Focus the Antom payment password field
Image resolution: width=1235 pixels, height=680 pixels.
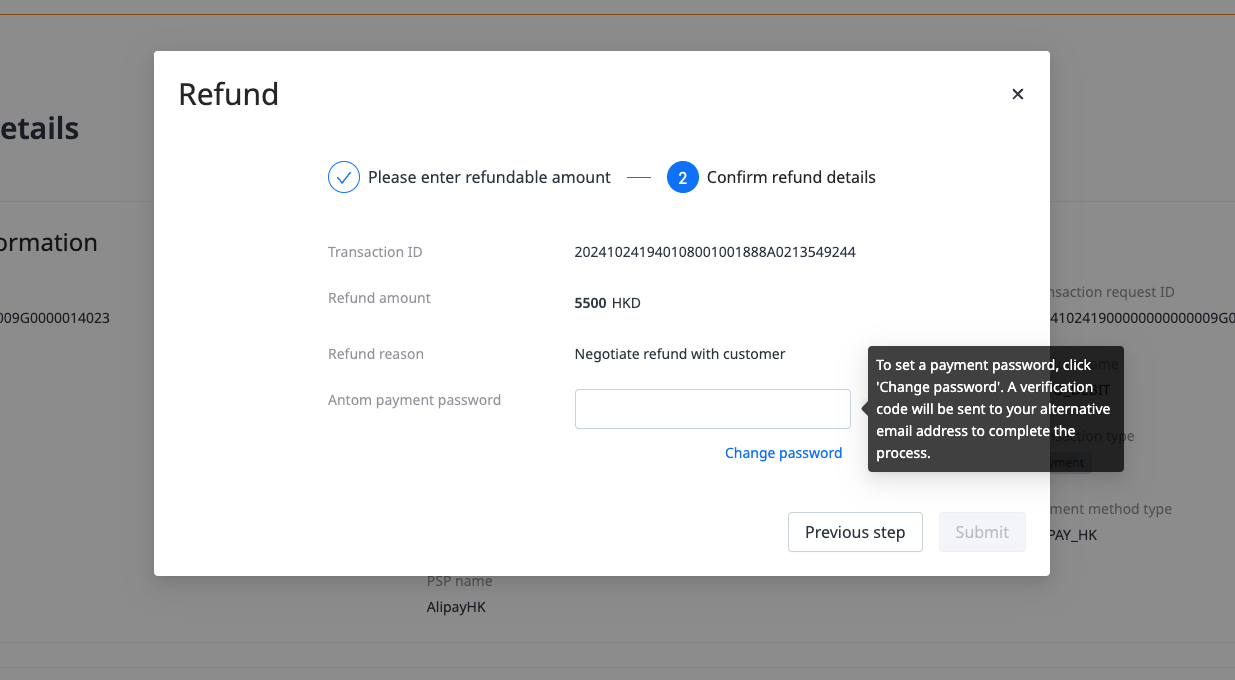[x=712, y=409]
